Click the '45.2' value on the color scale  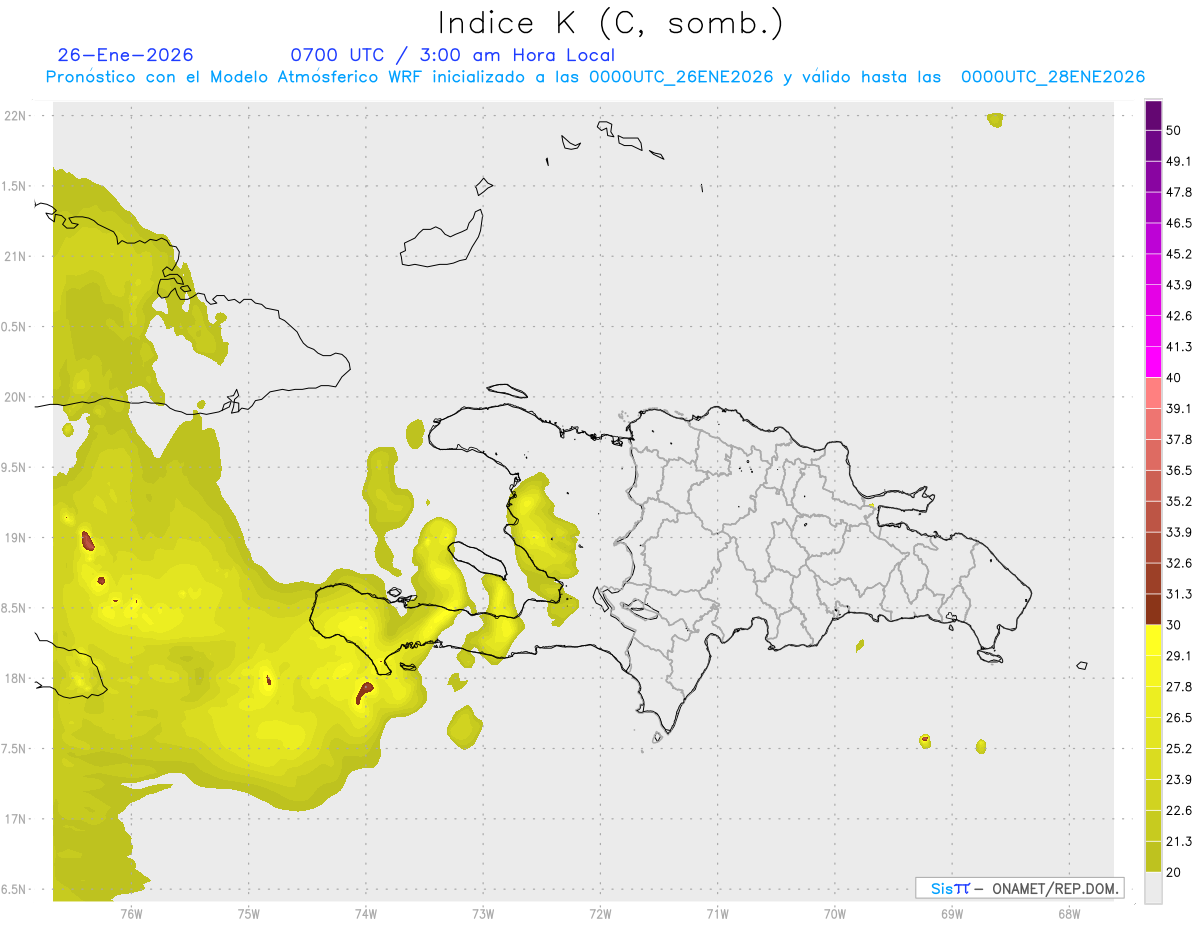click(x=1179, y=254)
